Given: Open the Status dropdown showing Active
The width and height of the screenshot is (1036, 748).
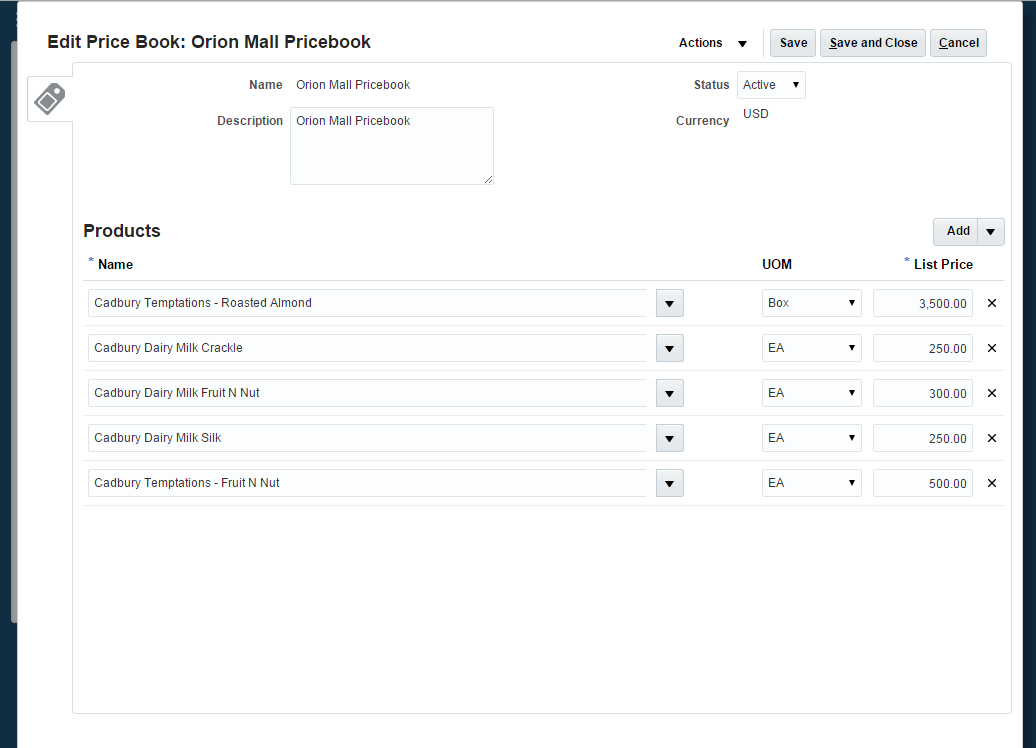Looking at the screenshot, I should click(x=771, y=85).
